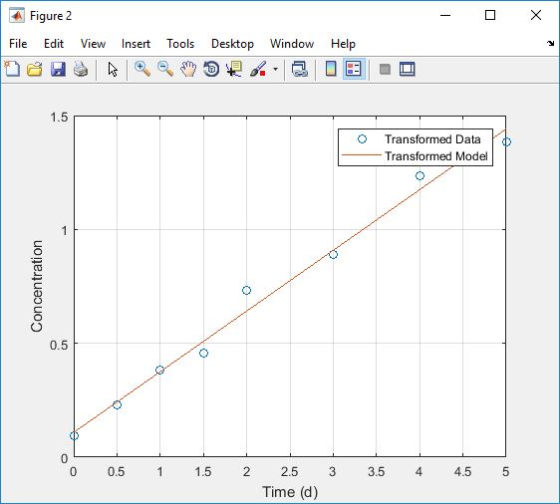Activate the Rotate 3D tool

tap(211, 69)
